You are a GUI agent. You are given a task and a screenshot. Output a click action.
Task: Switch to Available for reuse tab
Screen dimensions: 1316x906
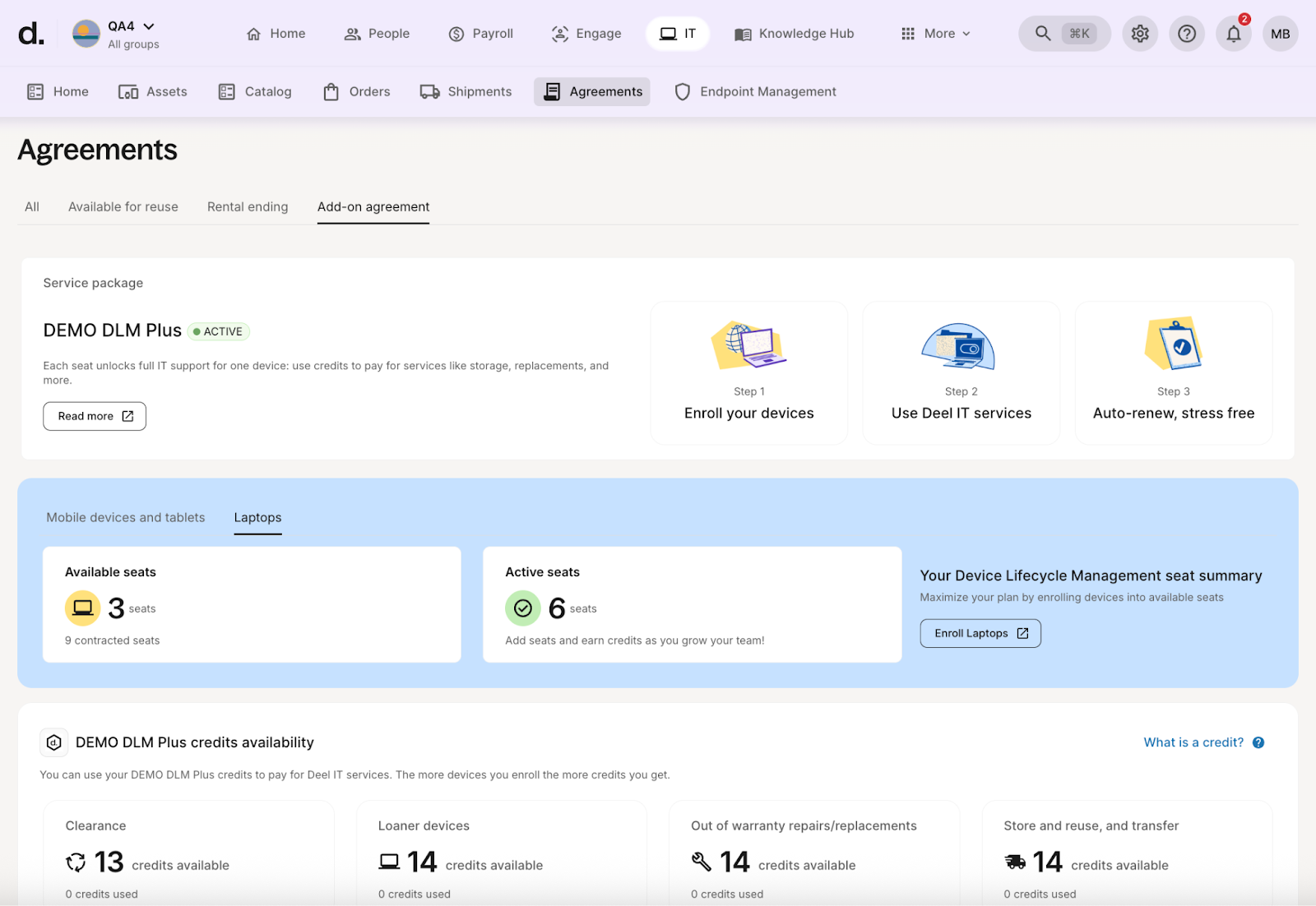[123, 207]
